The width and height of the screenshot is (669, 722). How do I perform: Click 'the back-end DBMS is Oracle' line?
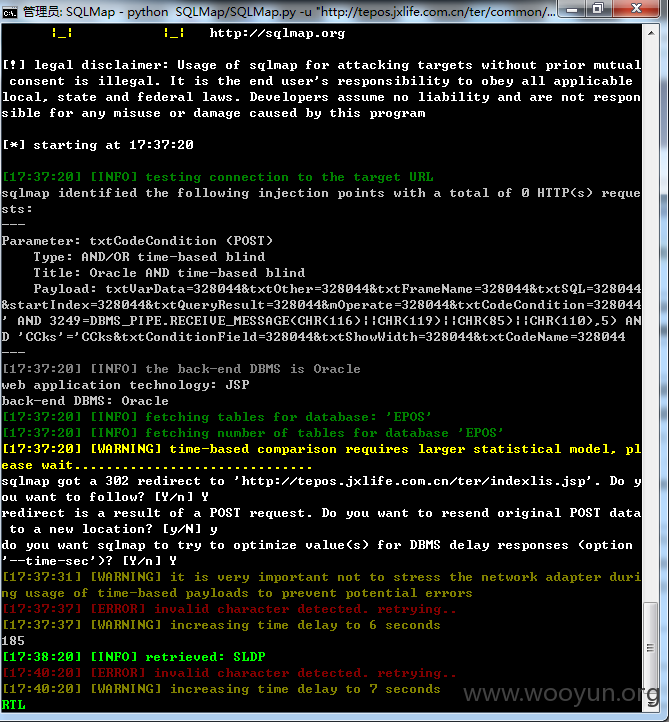click(181, 369)
